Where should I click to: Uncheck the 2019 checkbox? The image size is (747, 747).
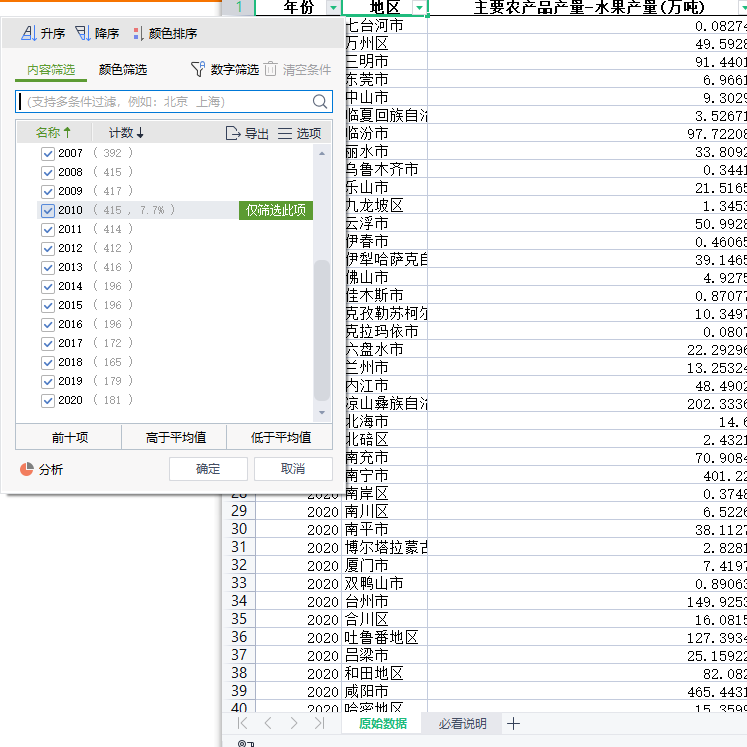[48, 382]
